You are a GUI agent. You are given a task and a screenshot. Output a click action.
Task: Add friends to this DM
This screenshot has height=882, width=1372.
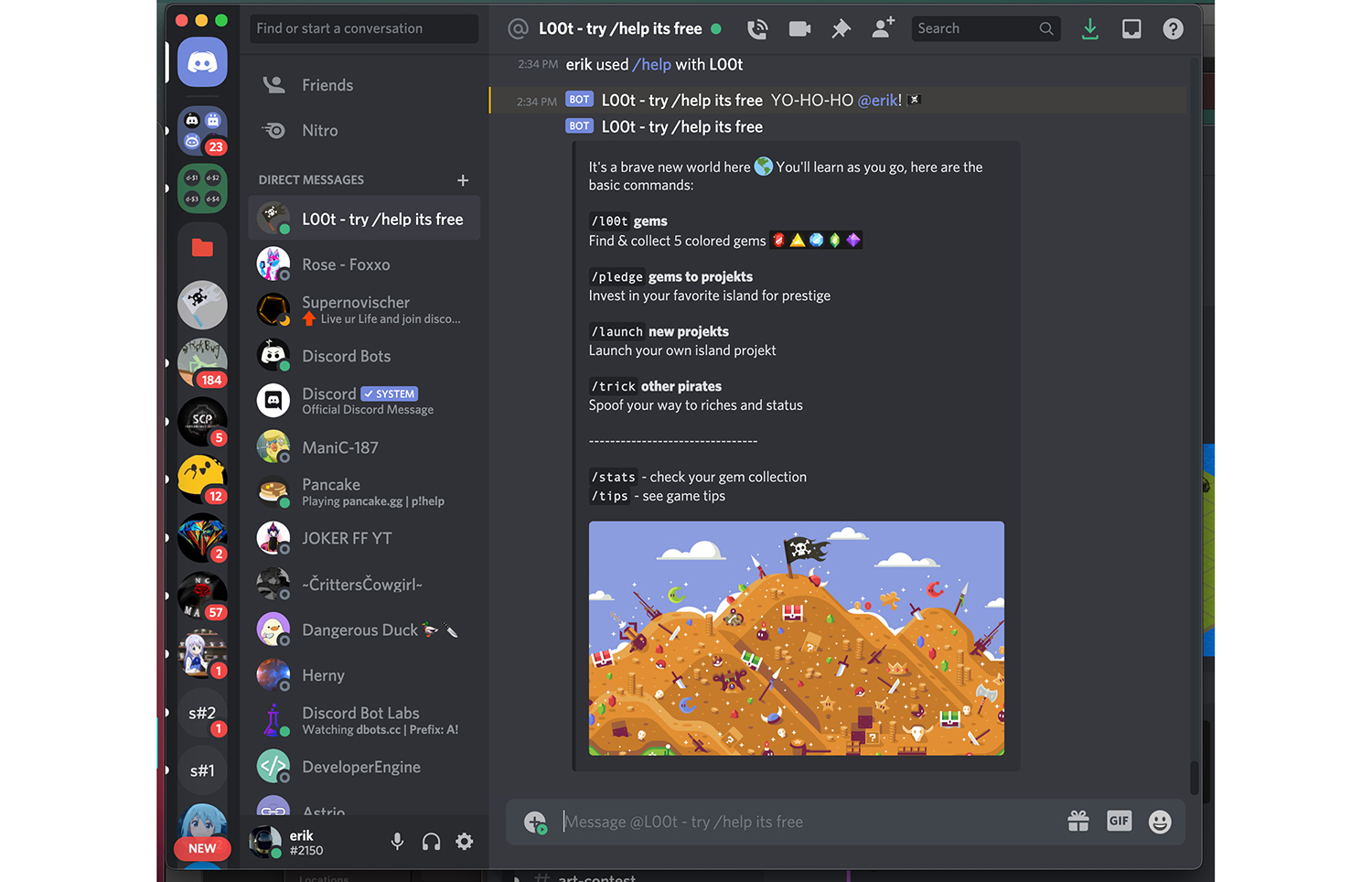coord(883,29)
